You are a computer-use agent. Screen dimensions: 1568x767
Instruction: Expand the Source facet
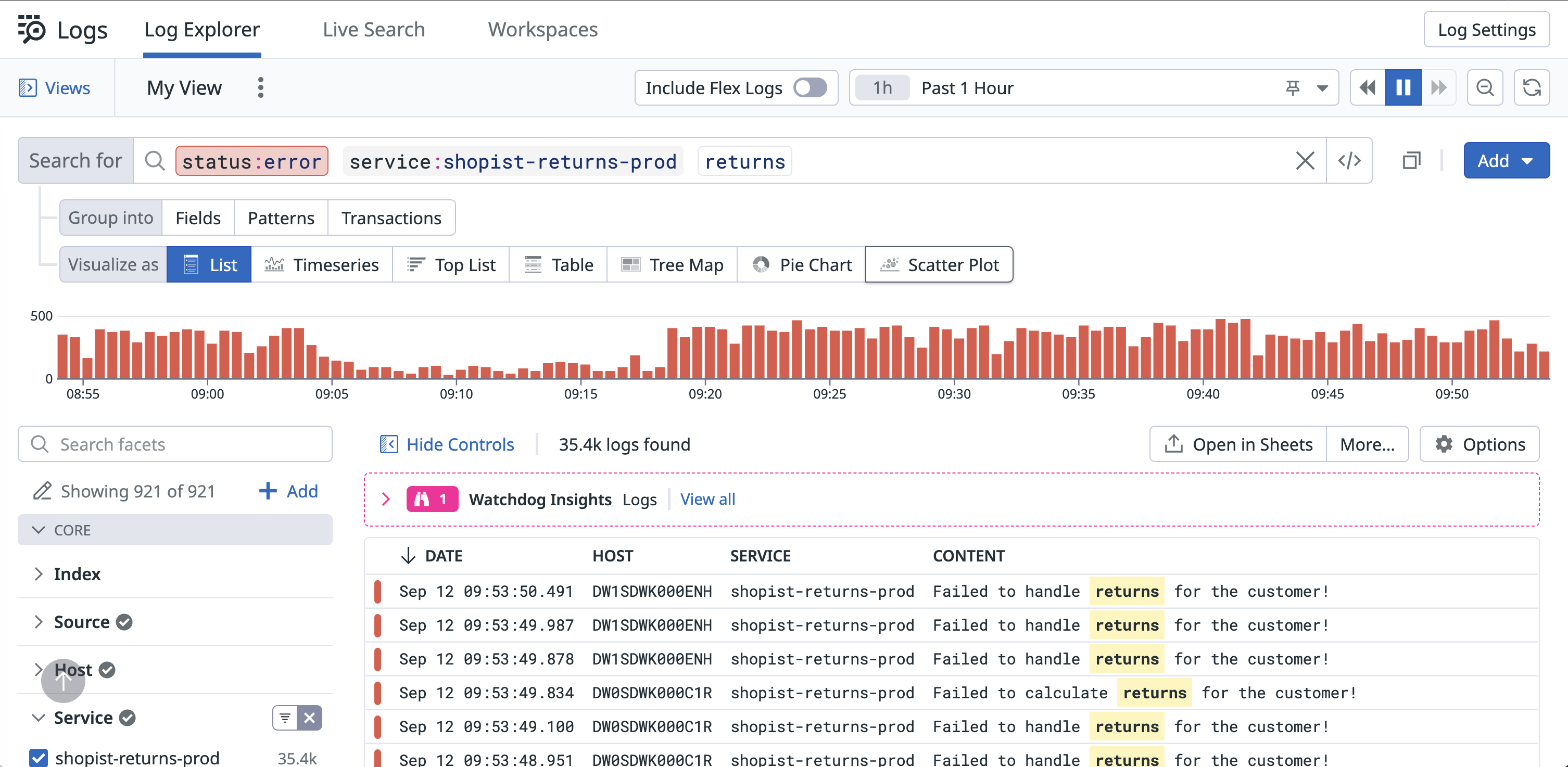click(39, 622)
